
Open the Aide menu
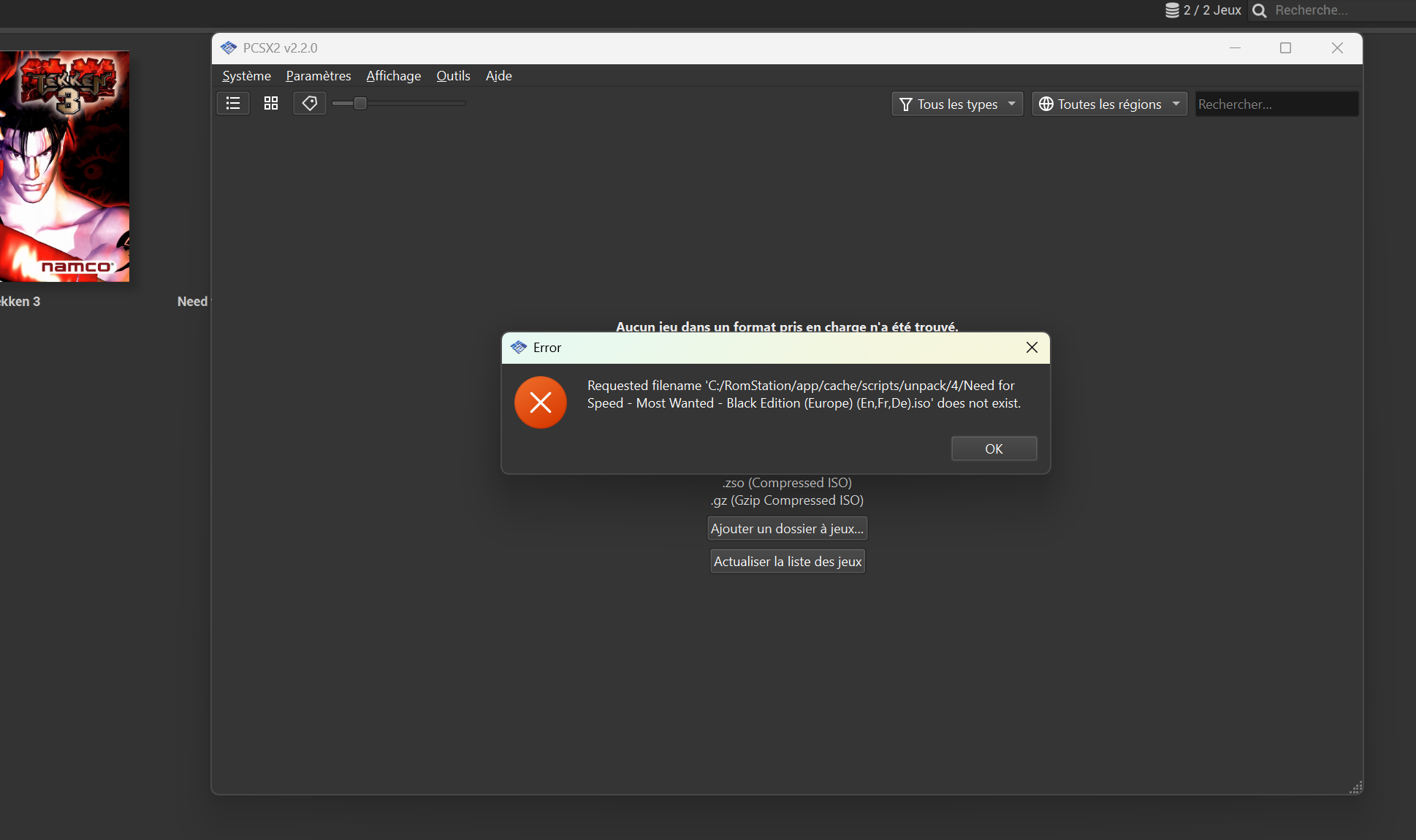pos(499,76)
